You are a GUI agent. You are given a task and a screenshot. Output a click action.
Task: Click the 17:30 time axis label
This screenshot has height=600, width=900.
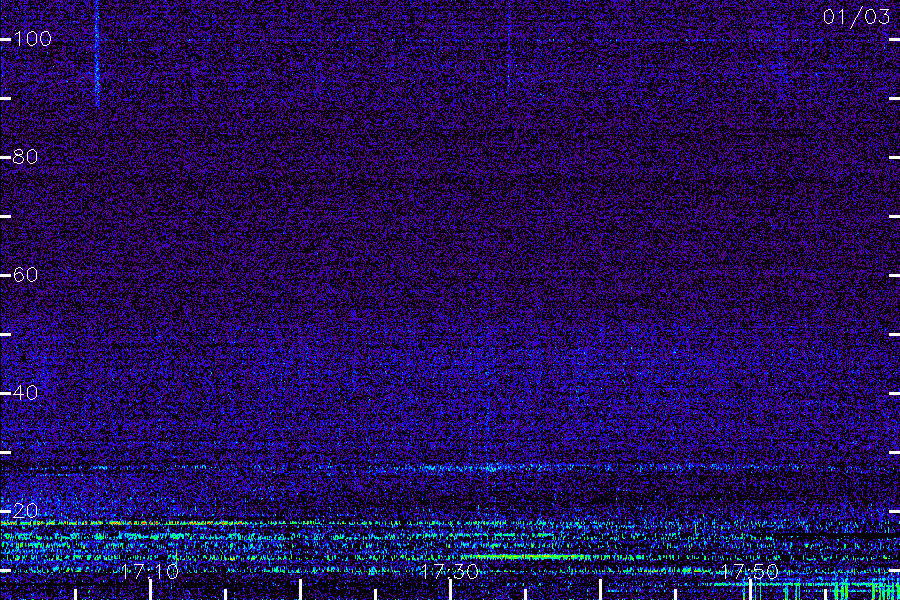click(x=449, y=571)
